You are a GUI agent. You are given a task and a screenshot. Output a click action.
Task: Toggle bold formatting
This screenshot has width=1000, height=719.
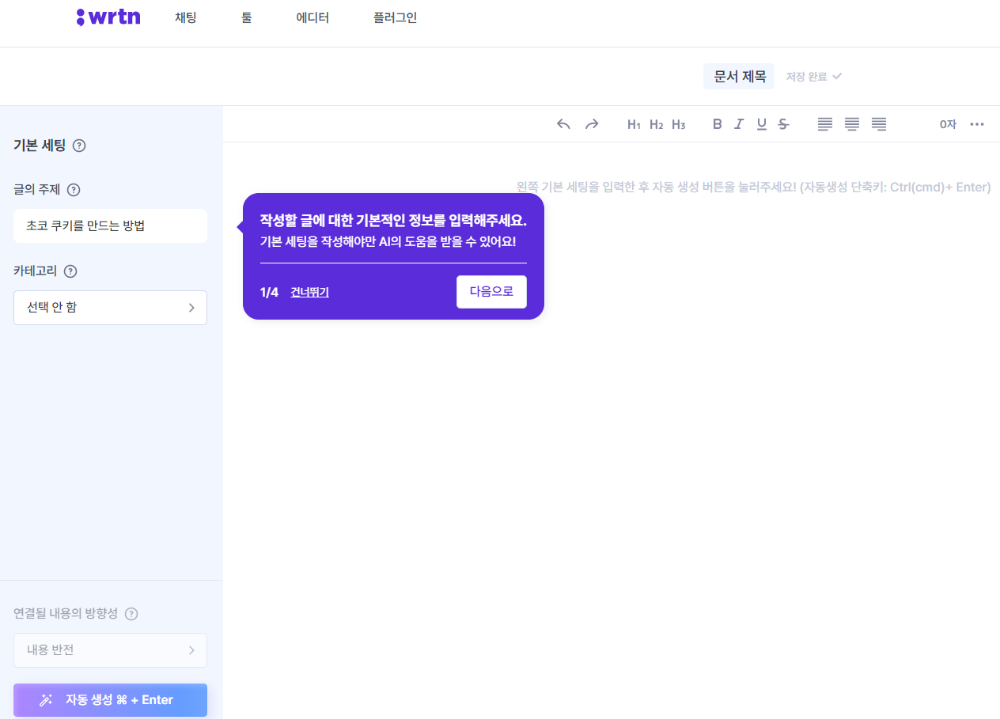pyautogui.click(x=717, y=123)
